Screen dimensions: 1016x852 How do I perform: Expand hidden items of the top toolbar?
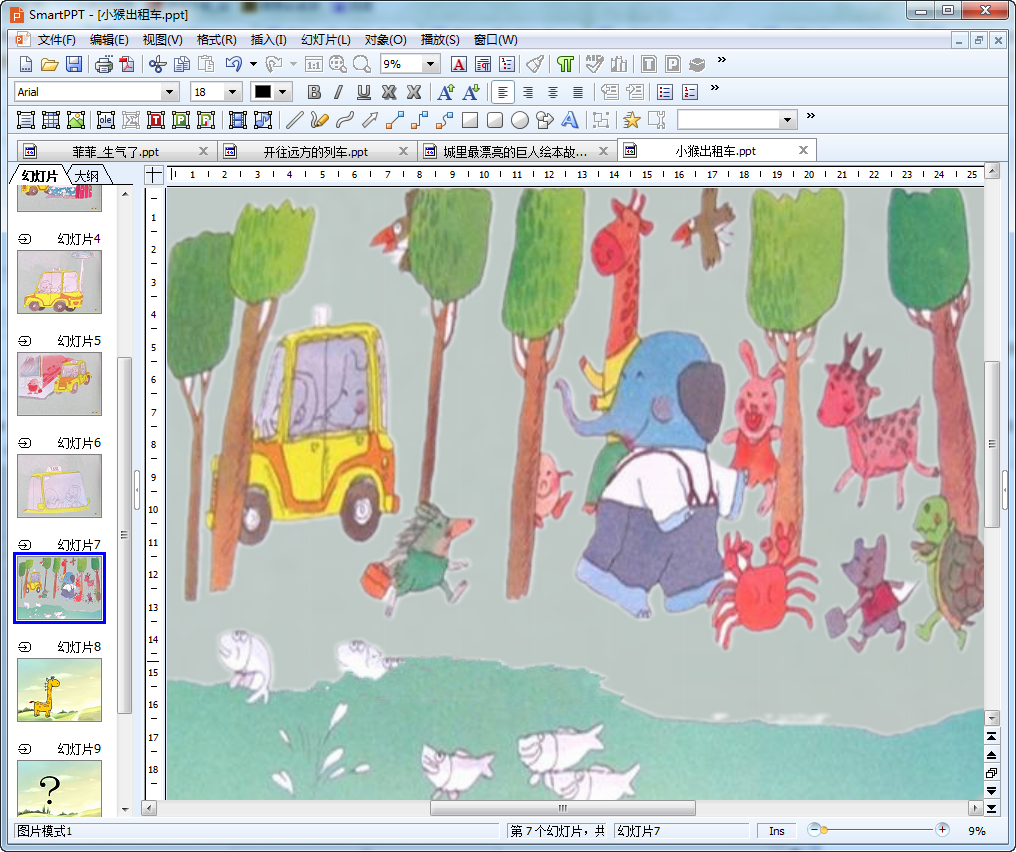click(721, 60)
